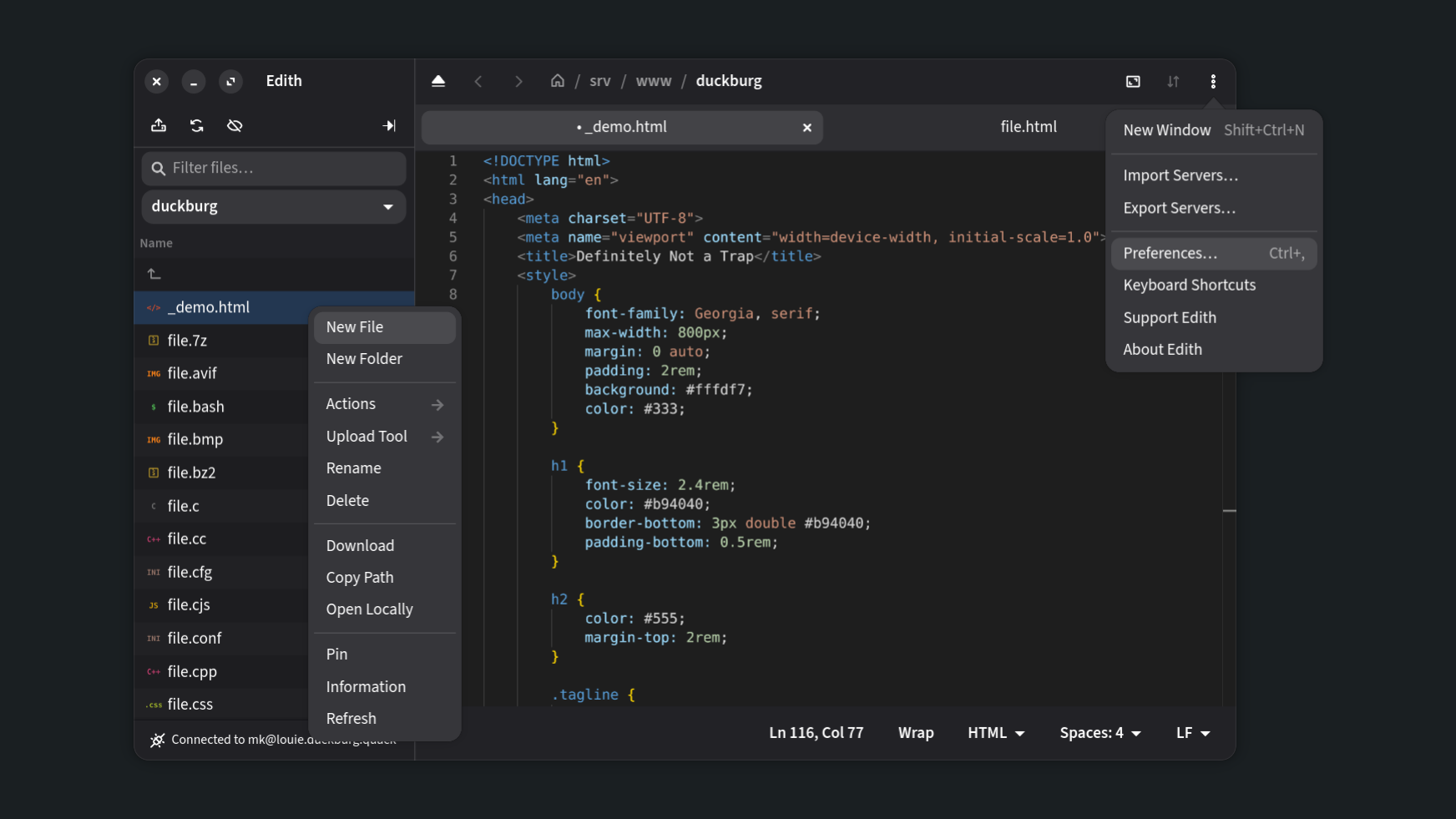Click the file.7z archive icon
The image size is (1456, 819).
(x=154, y=341)
